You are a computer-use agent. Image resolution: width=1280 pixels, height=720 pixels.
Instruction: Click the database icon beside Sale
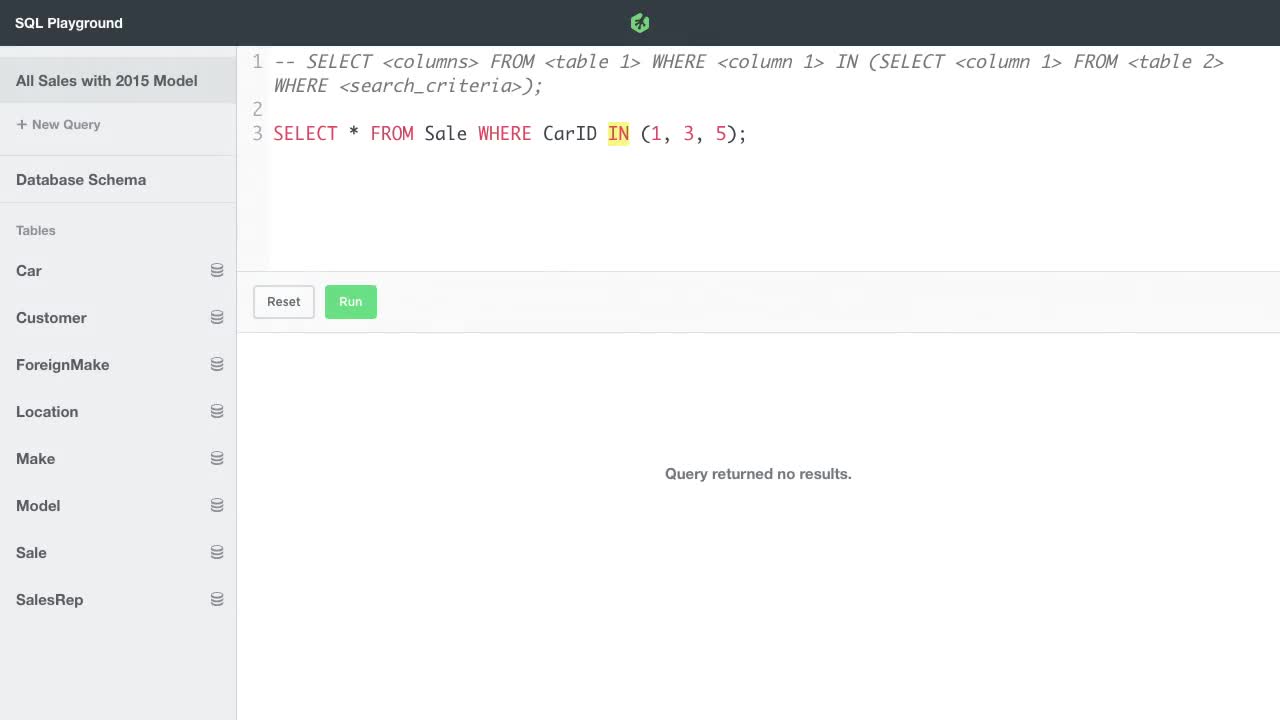tap(217, 552)
